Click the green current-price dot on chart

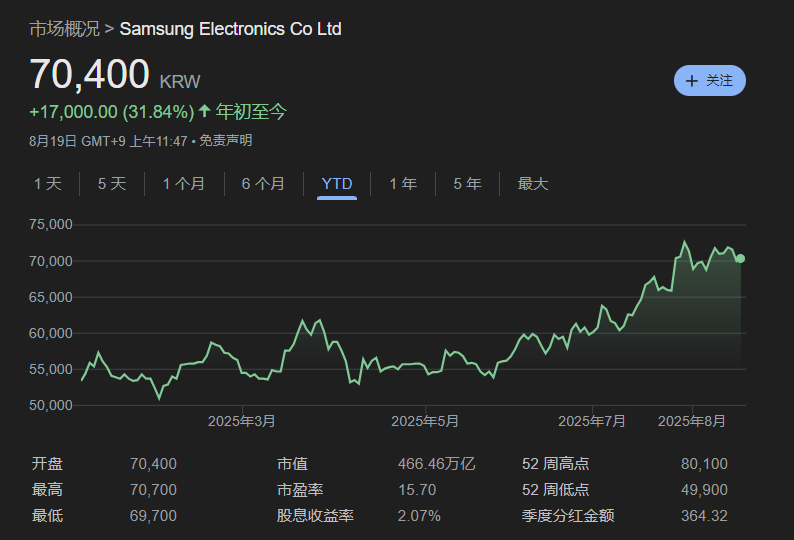coord(740,258)
